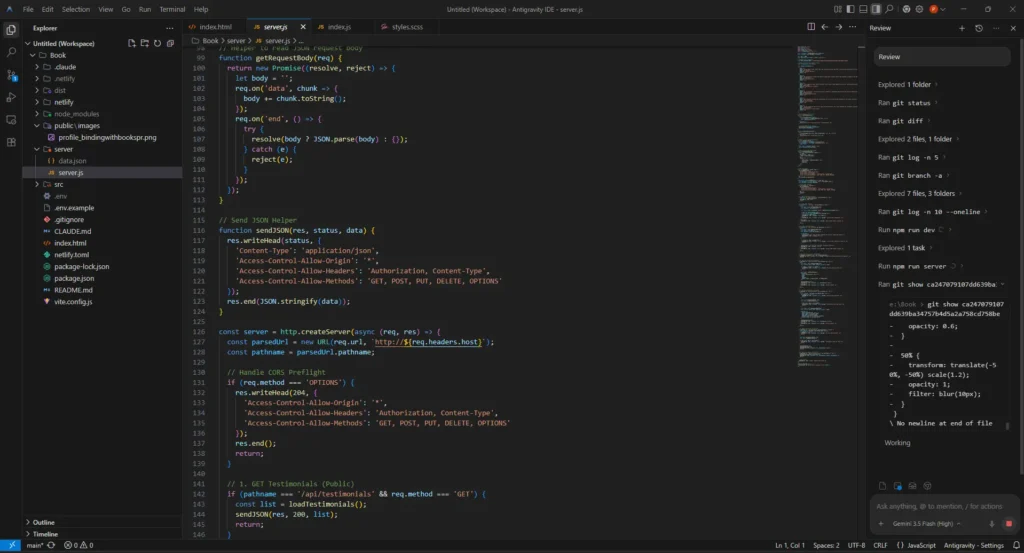Open editor more actions ellipsis
The height and width of the screenshot is (553, 1024).
point(852,27)
